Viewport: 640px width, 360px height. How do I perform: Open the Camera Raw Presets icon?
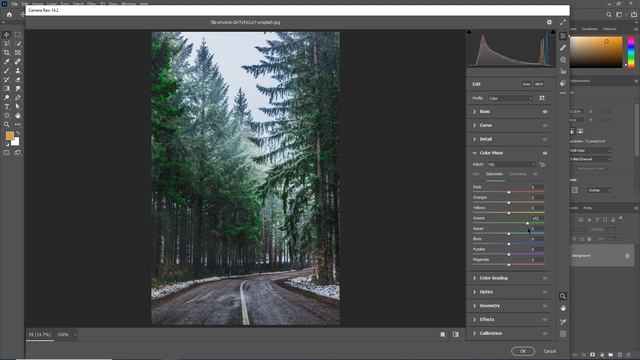(x=563, y=83)
